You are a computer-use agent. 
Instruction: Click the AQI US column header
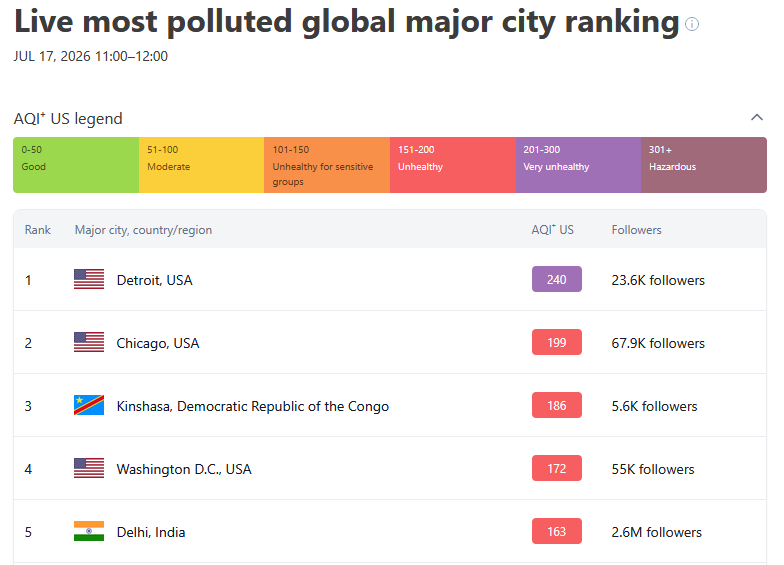(552, 230)
